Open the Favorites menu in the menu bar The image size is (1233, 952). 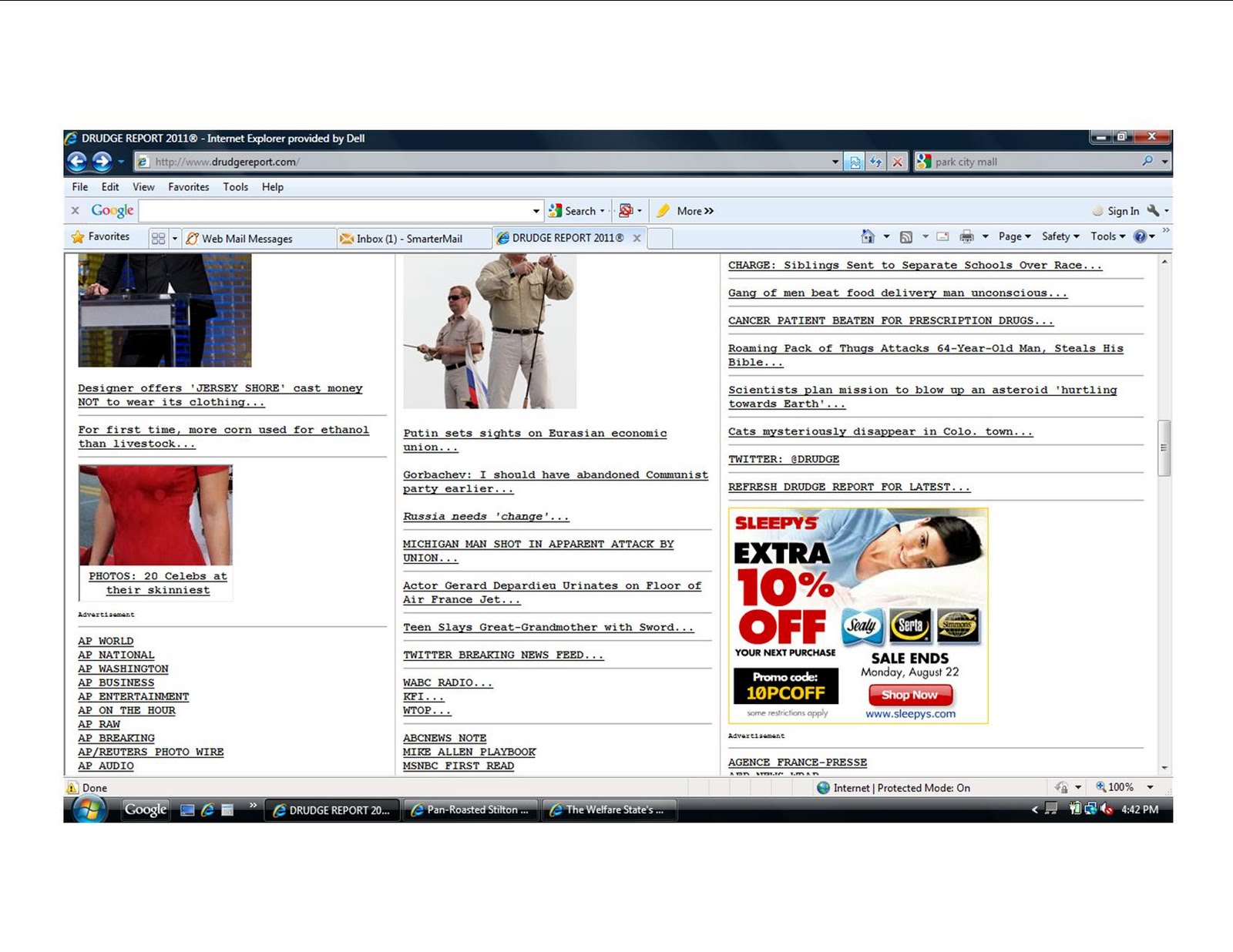coord(189,186)
